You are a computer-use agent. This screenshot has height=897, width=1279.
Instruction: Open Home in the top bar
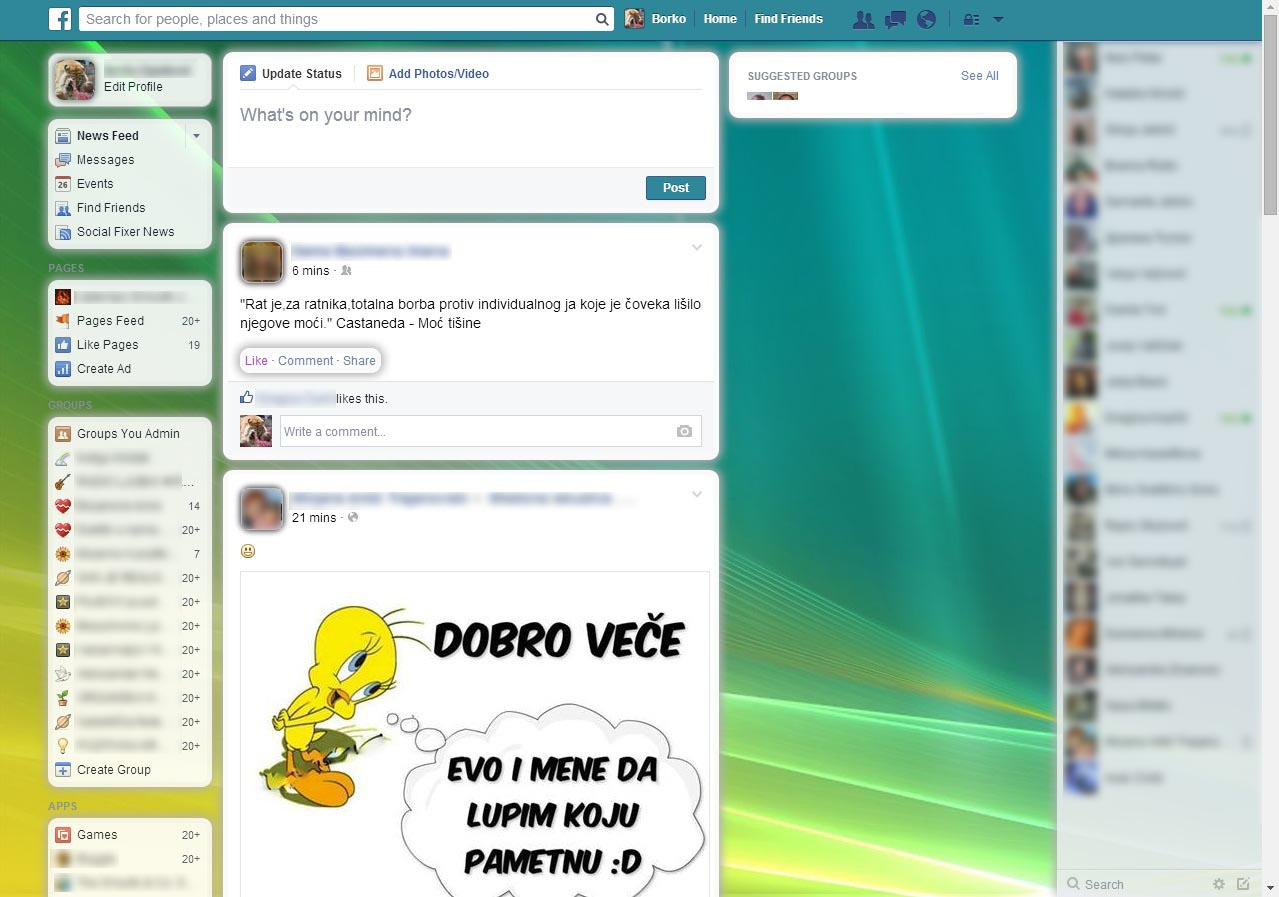[x=720, y=19]
